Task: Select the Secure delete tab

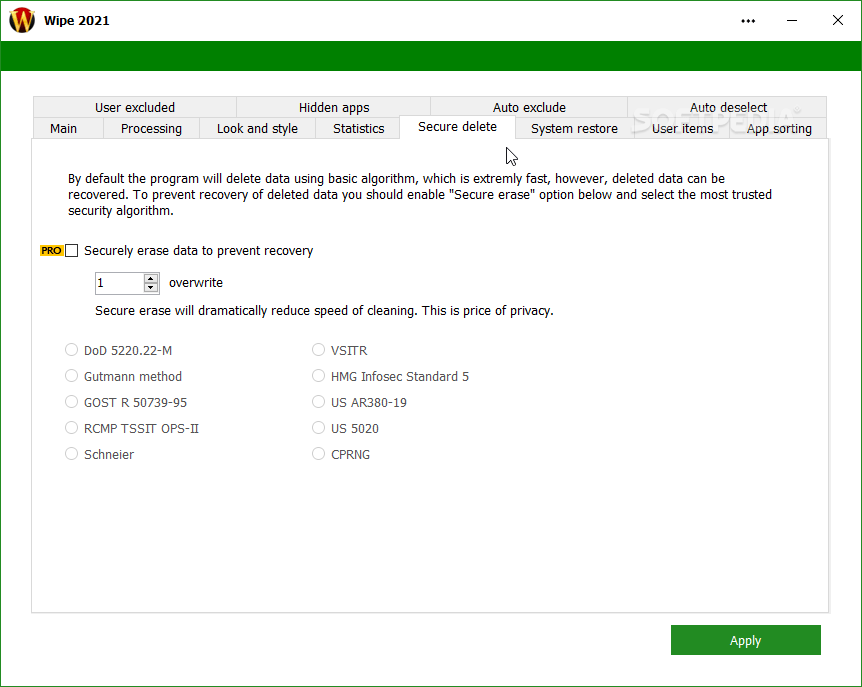Action: [457, 127]
